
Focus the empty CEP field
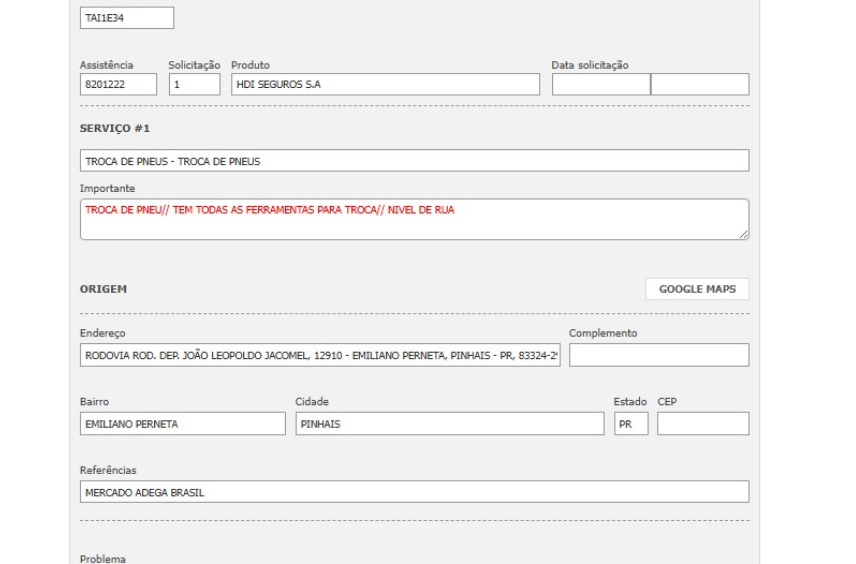(x=702, y=424)
